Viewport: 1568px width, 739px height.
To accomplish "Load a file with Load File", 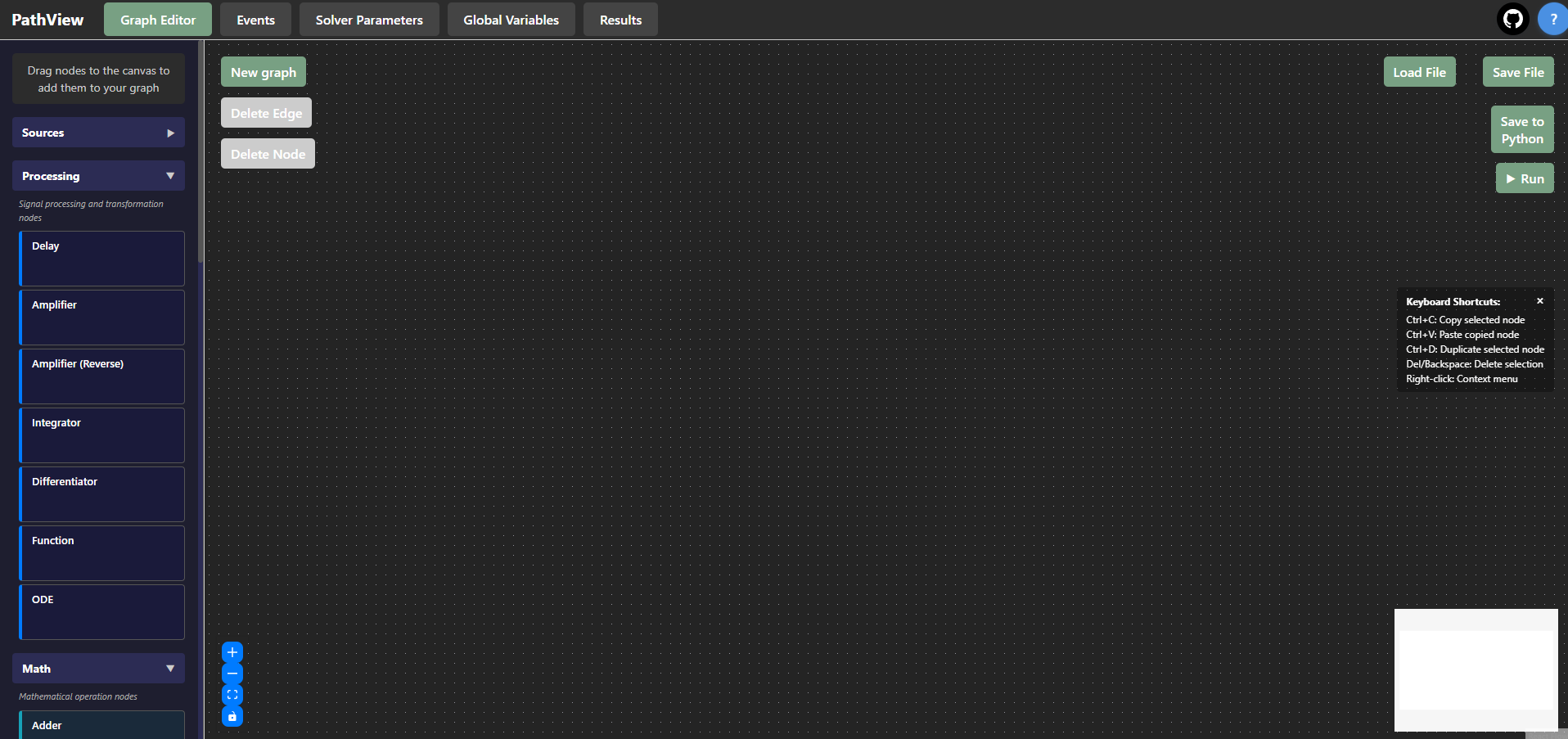I will (x=1419, y=72).
